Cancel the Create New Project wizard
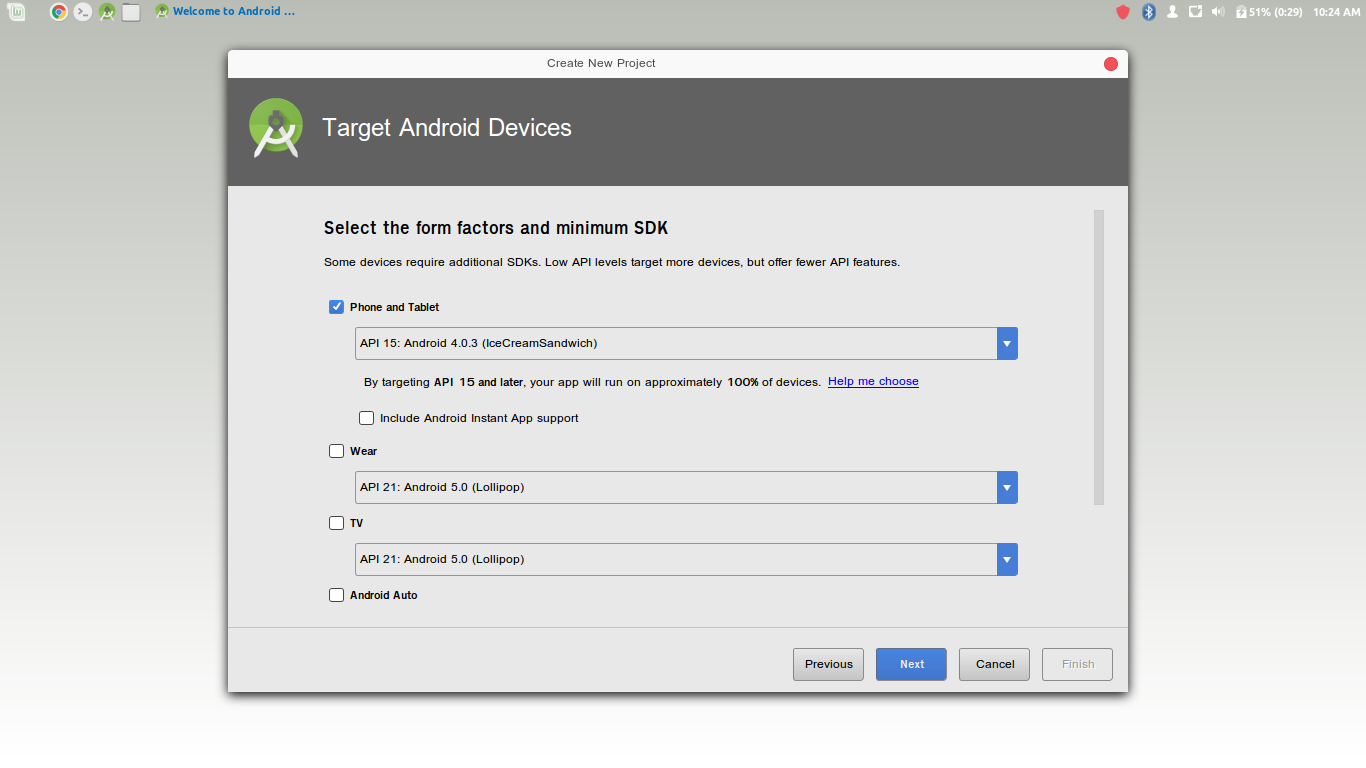1366x768 pixels. click(994, 664)
